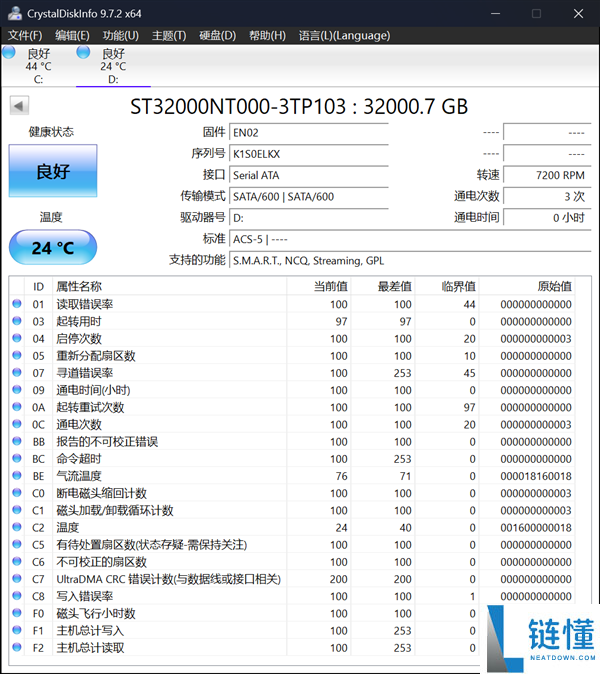This screenshot has height=674, width=600.
Task: Click the attribute name 寻道错误率
Action: point(85,373)
